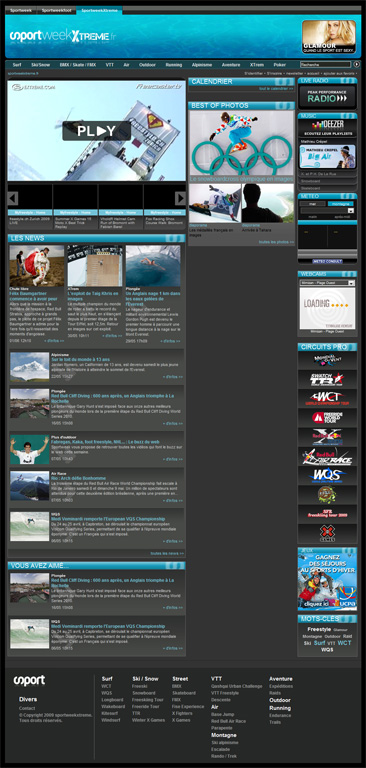366x768 pixels.
Task: Open the Peak Performance Radio player
Action: click(x=327, y=96)
